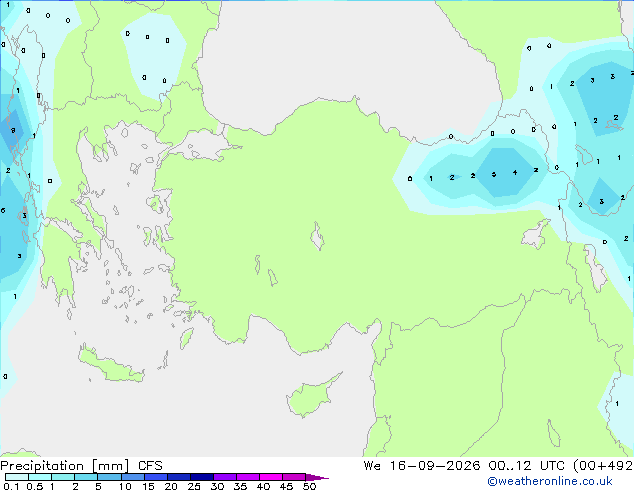The width and height of the screenshot is (634, 490).
Task: Click the '15' legend label
Action: (148, 486)
